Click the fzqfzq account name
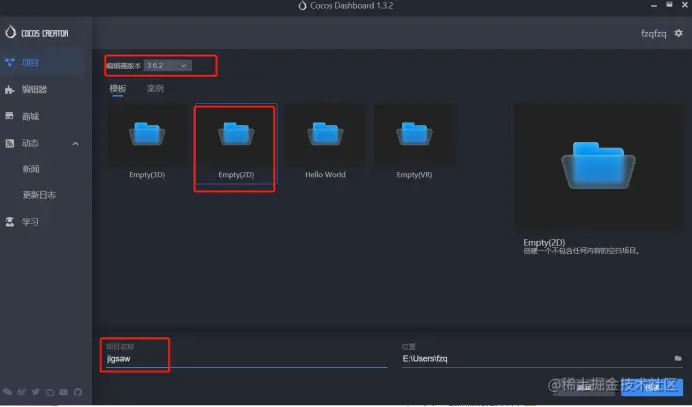 (654, 34)
